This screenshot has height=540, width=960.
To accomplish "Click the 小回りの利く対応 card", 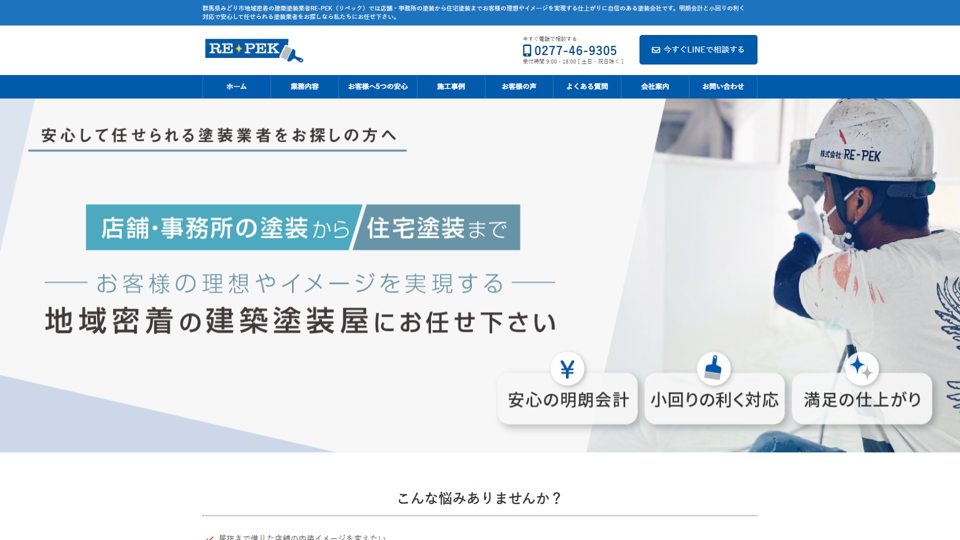I will point(714,400).
